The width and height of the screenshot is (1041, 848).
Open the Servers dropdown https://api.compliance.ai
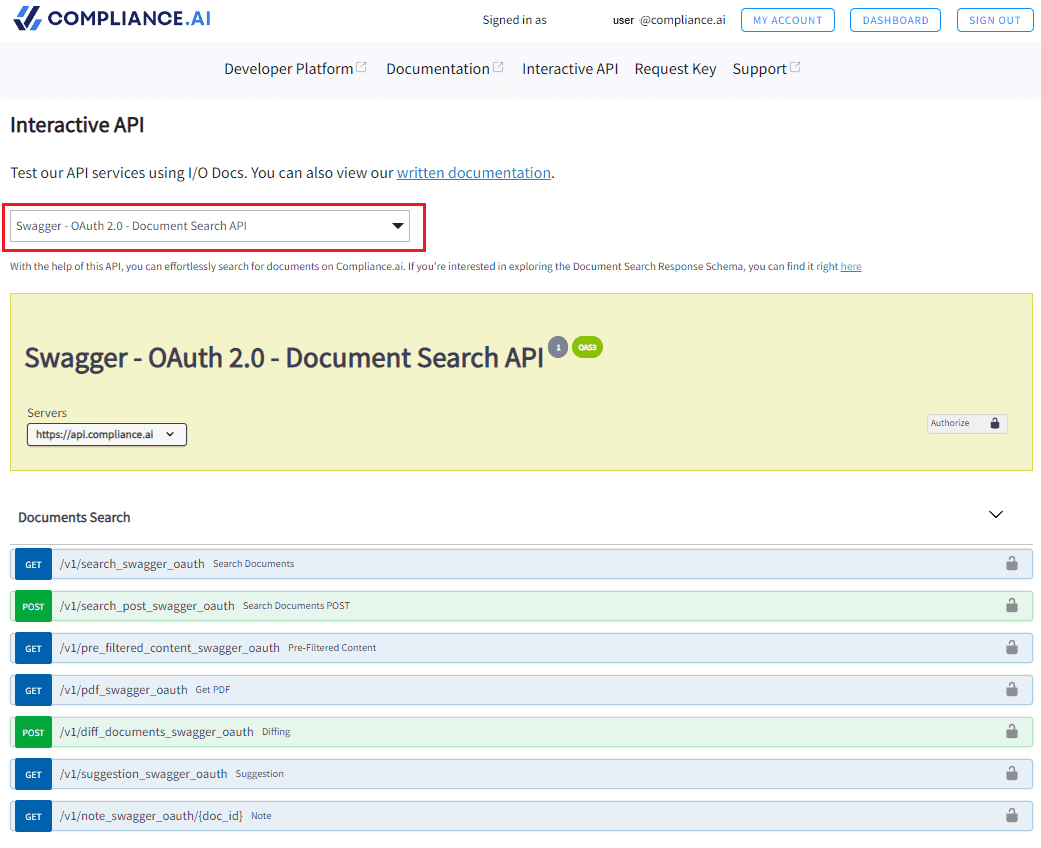(x=107, y=434)
